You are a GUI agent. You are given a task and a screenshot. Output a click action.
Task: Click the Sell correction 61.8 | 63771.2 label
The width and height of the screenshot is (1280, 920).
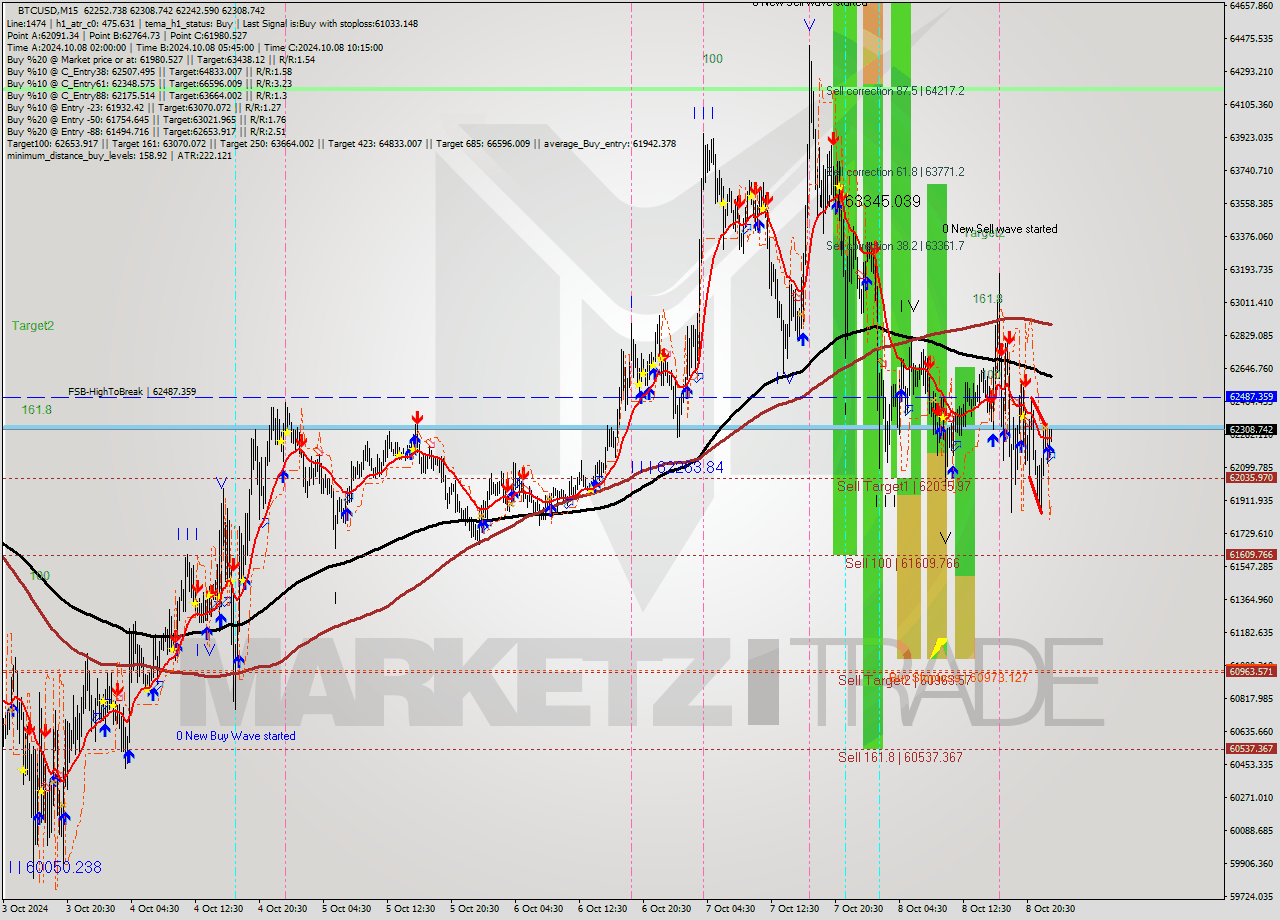[x=895, y=172]
